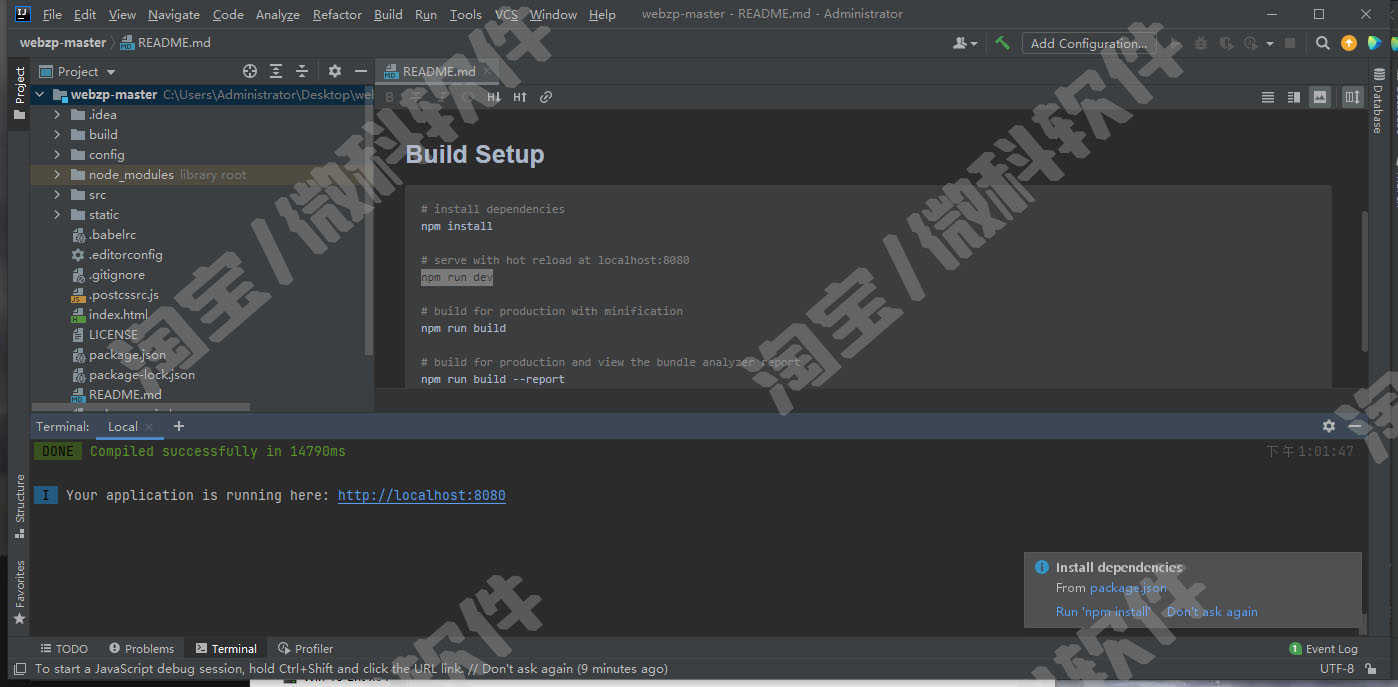Hide the Terminal panel with minus icon
The height and width of the screenshot is (687, 1398).
1355,426
